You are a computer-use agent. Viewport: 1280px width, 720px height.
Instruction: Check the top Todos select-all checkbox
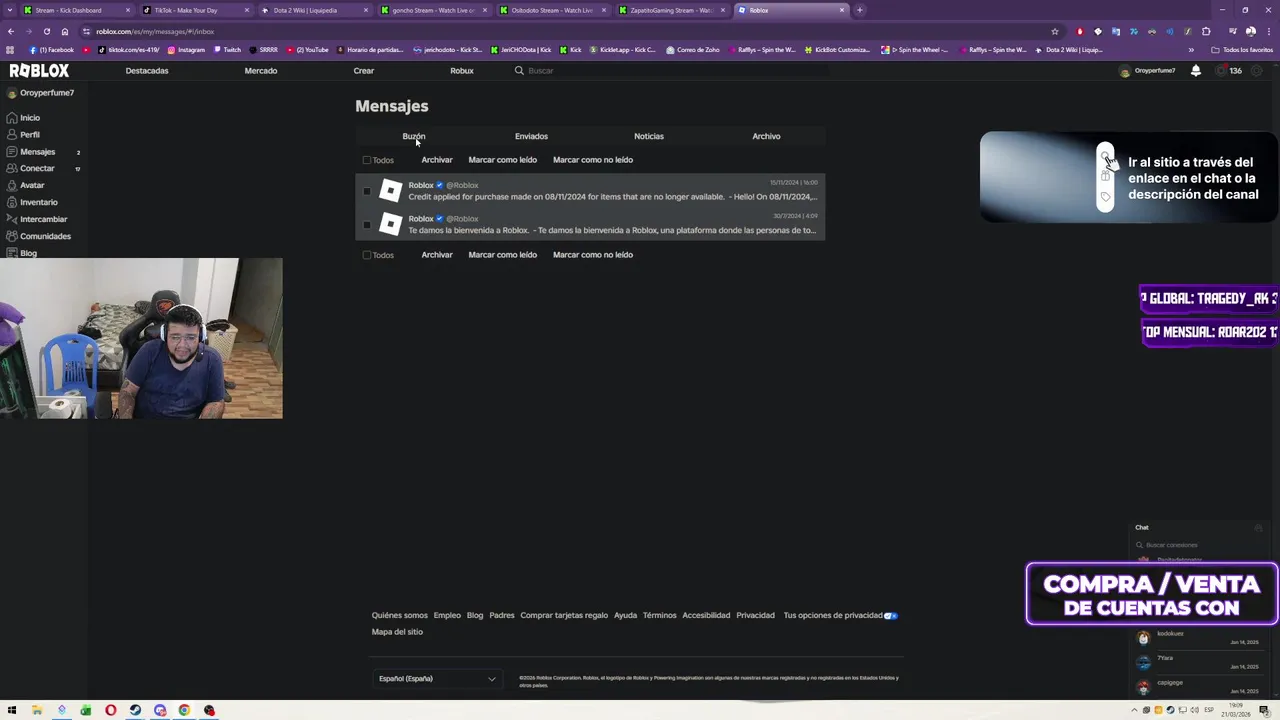367,160
